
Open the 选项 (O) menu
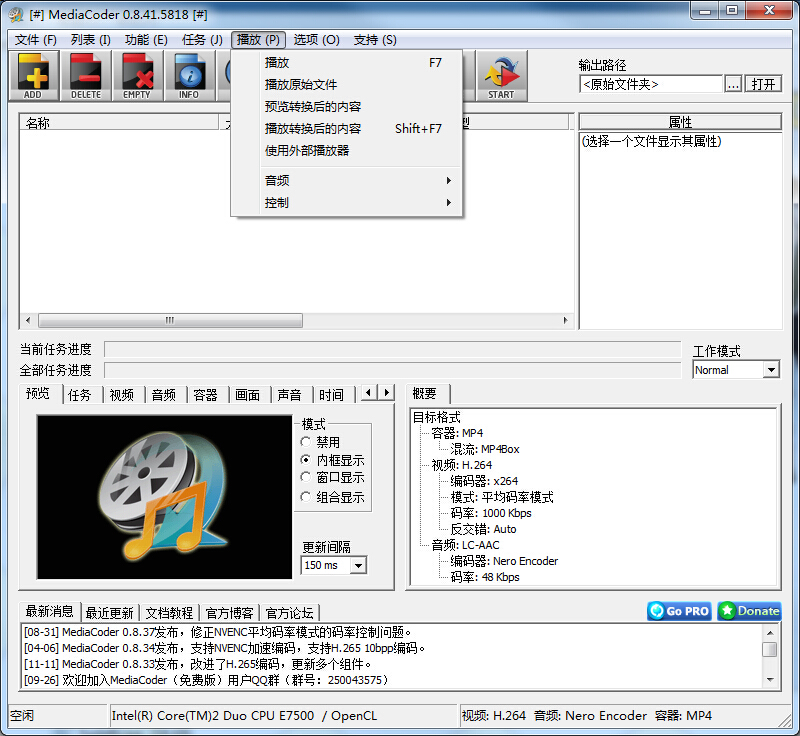(x=316, y=40)
